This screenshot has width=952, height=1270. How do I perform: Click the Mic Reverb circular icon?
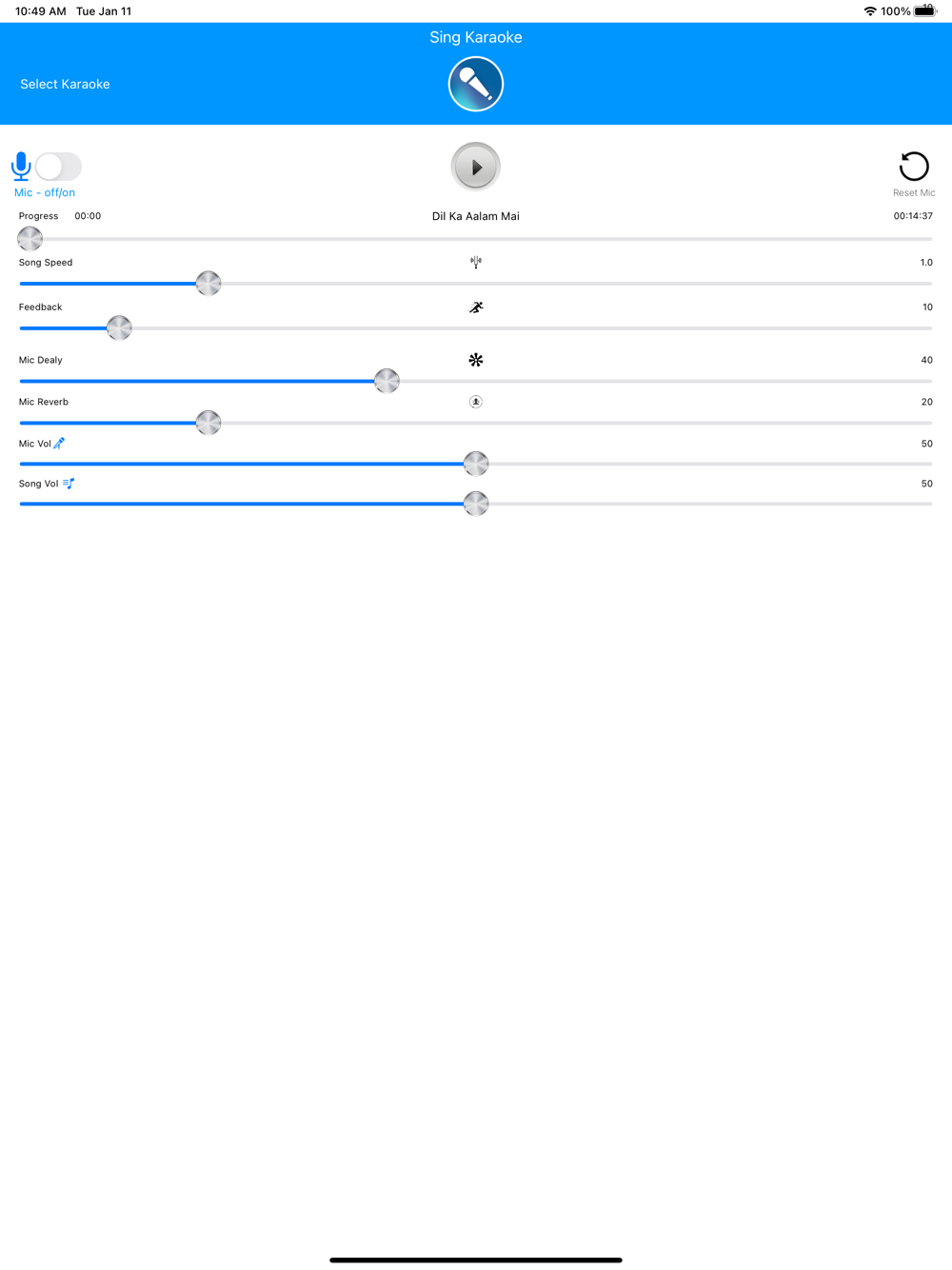tap(476, 402)
